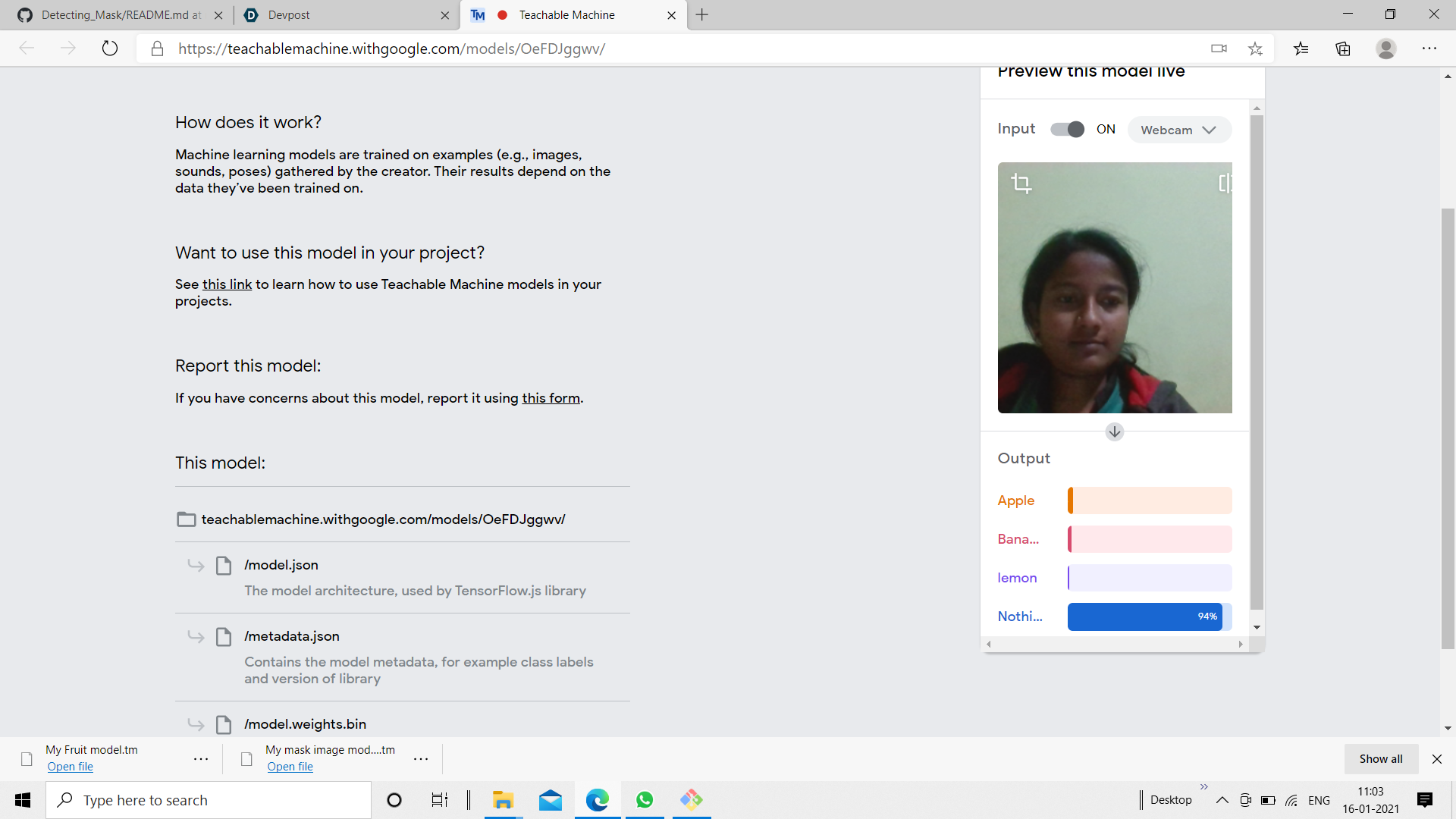Open options for My Fruit model.tm download
The width and height of the screenshot is (1456, 819).
point(201,758)
